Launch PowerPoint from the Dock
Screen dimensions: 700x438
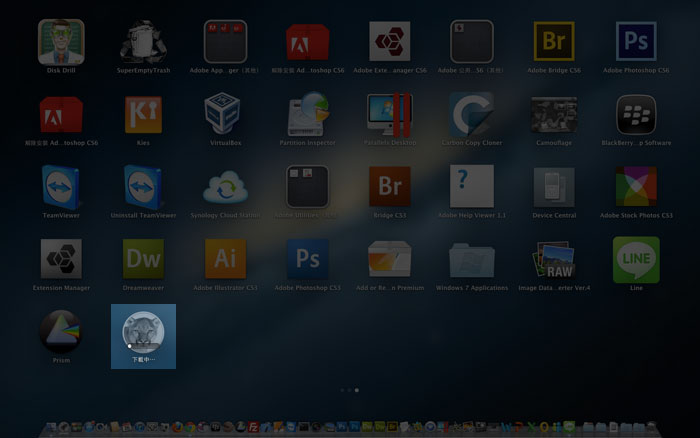pos(518,427)
